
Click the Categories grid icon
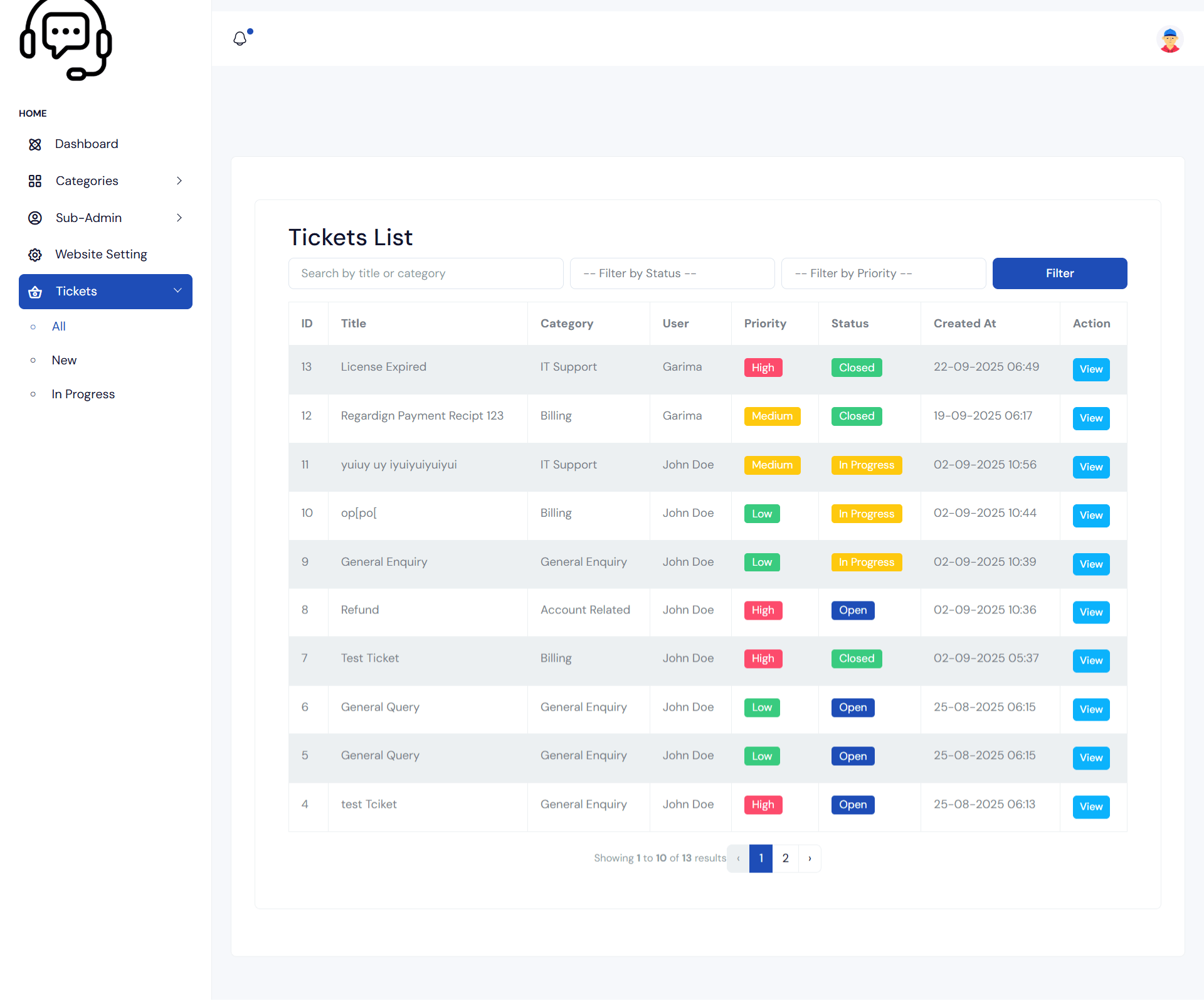tap(34, 181)
